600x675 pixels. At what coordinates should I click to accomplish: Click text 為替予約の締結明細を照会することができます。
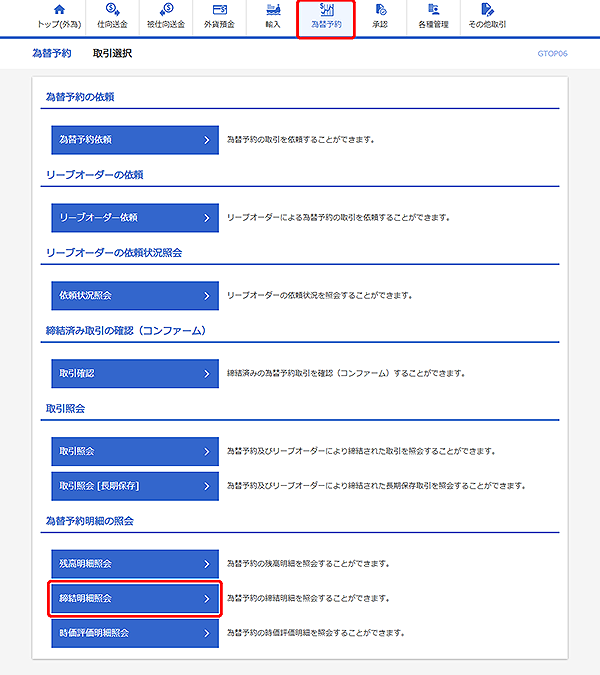click(x=308, y=599)
